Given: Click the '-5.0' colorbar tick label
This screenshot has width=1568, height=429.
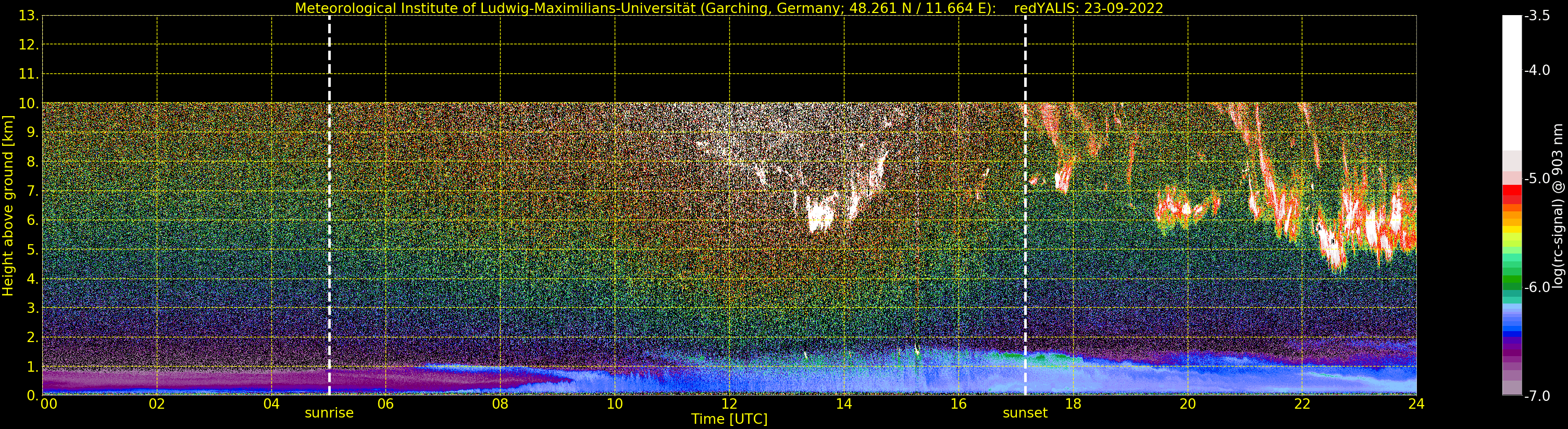Looking at the screenshot, I should (1537, 178).
